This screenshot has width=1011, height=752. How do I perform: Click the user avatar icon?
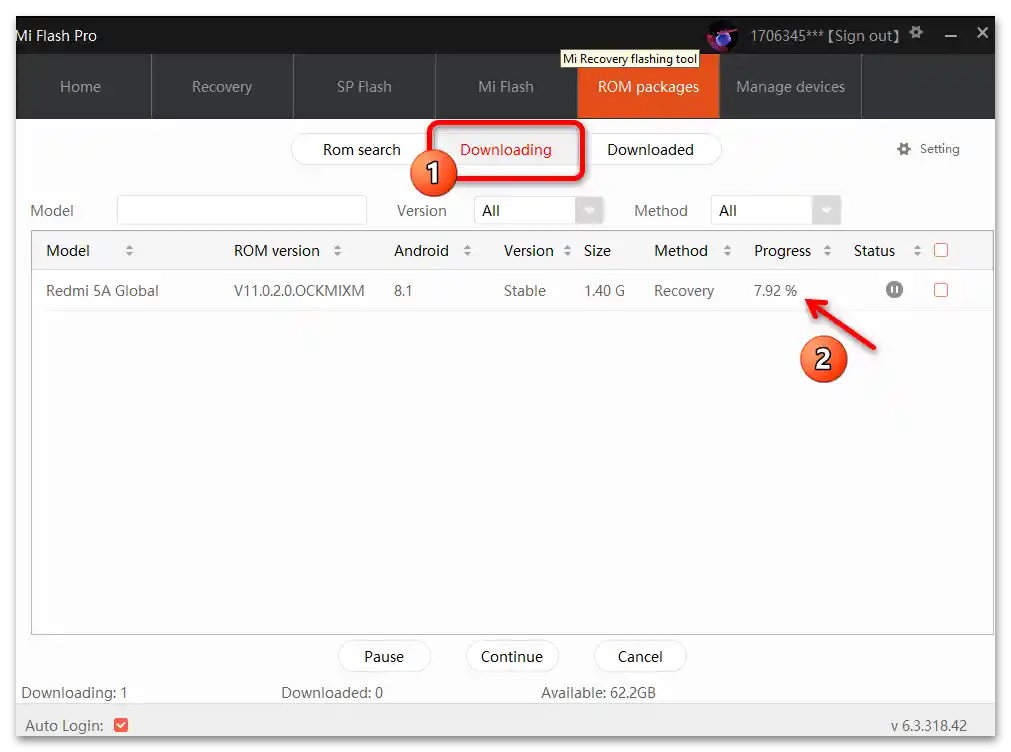tap(722, 36)
